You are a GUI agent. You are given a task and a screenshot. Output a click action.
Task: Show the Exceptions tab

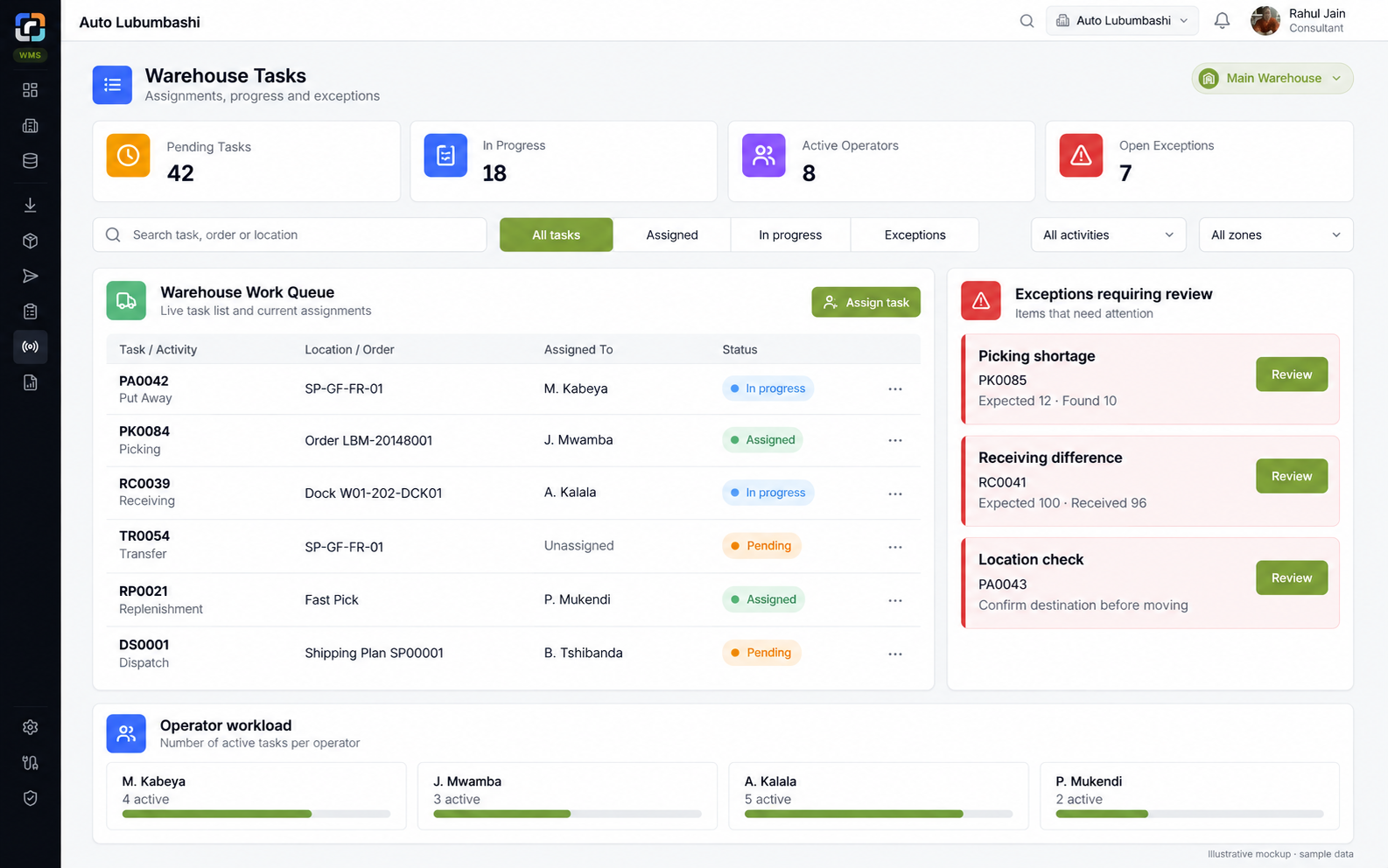[915, 234]
